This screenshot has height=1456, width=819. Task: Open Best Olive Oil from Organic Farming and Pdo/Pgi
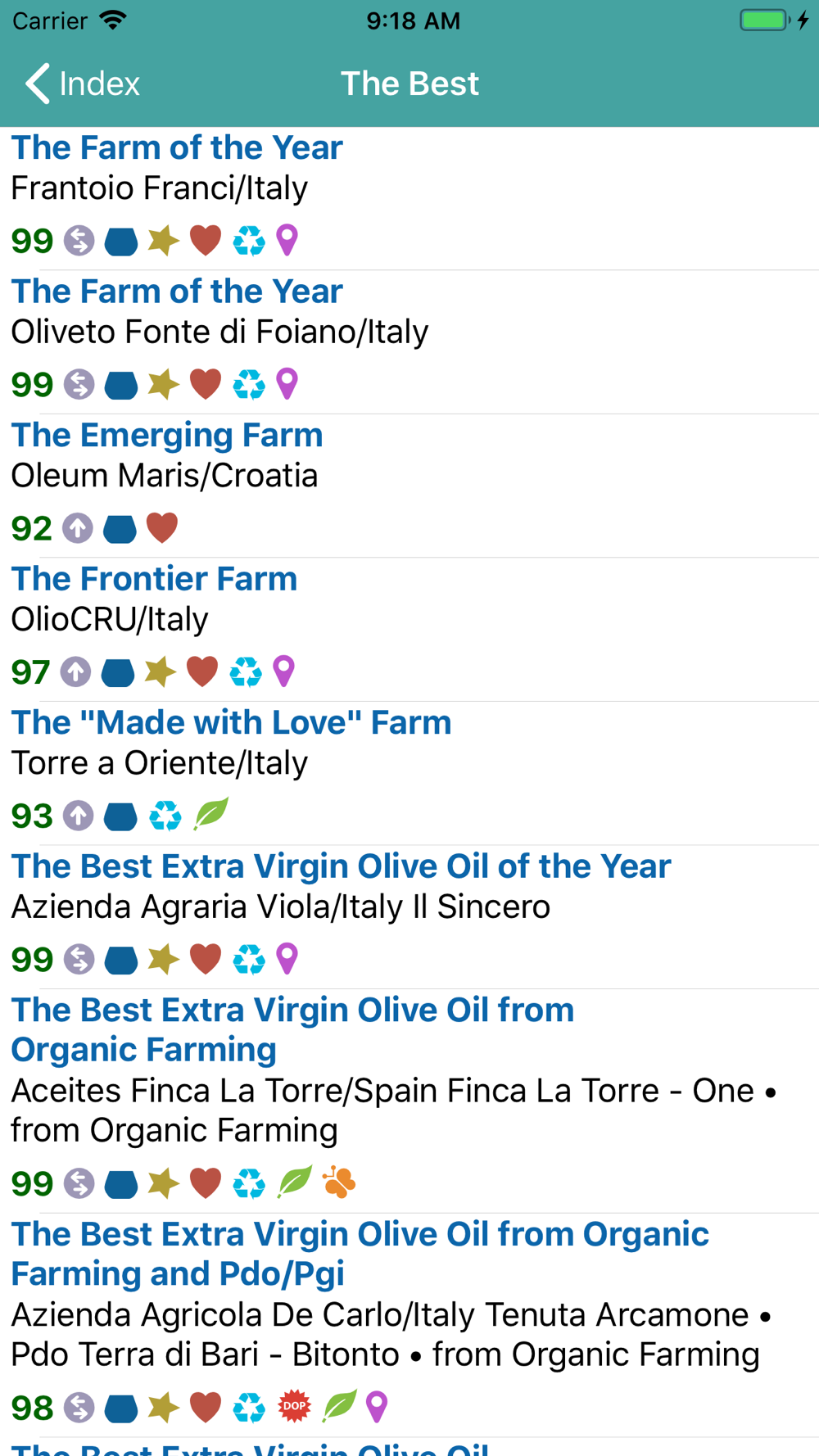[360, 1254]
